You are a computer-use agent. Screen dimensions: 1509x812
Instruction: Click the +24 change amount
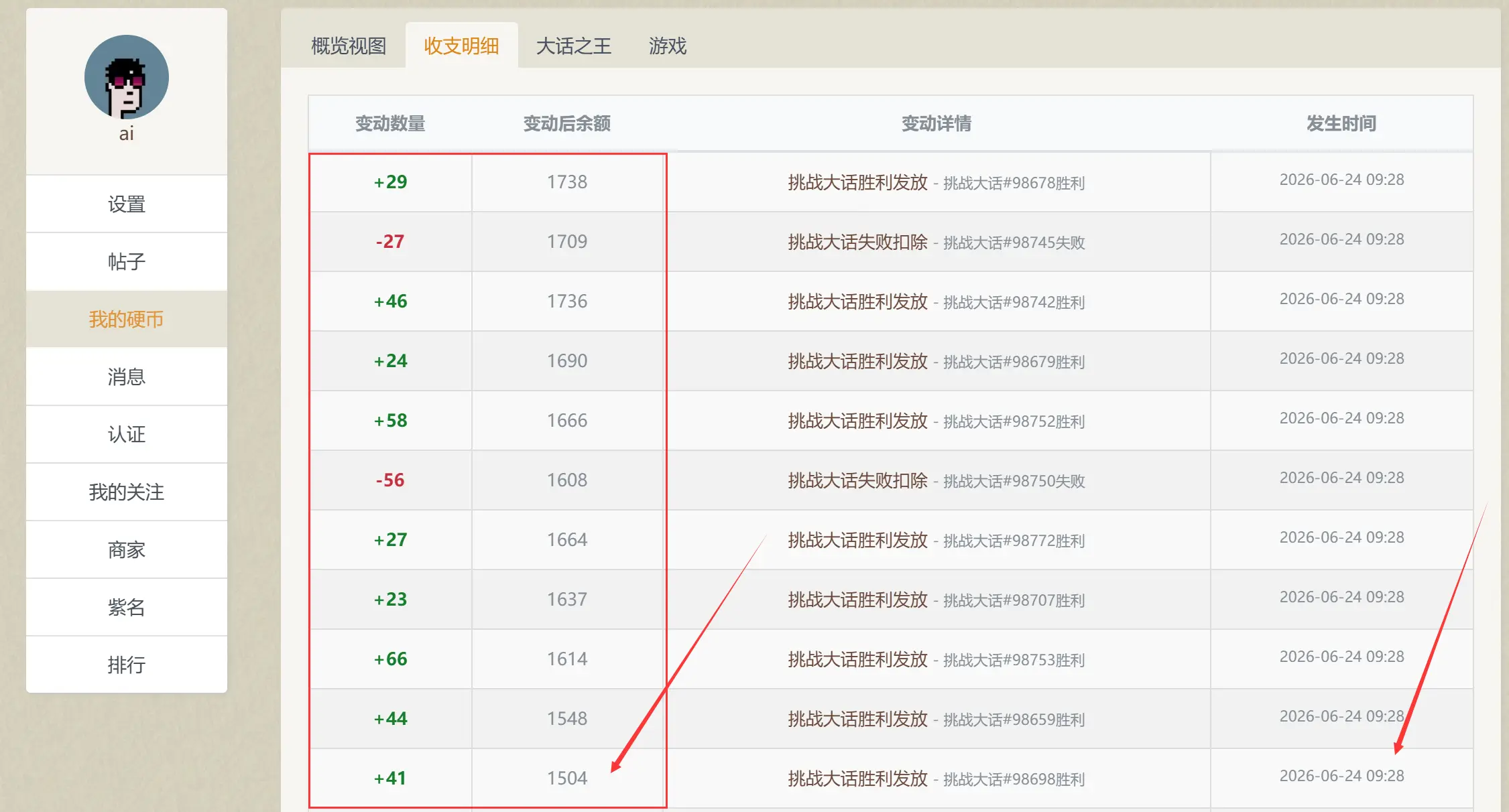[x=390, y=360]
